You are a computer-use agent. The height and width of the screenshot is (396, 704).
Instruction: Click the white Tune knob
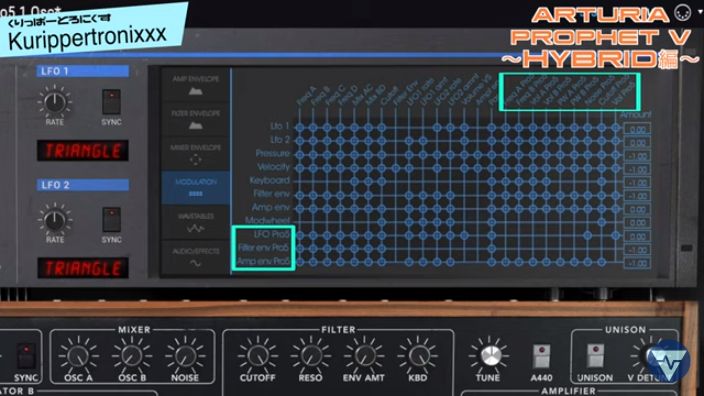point(489,356)
